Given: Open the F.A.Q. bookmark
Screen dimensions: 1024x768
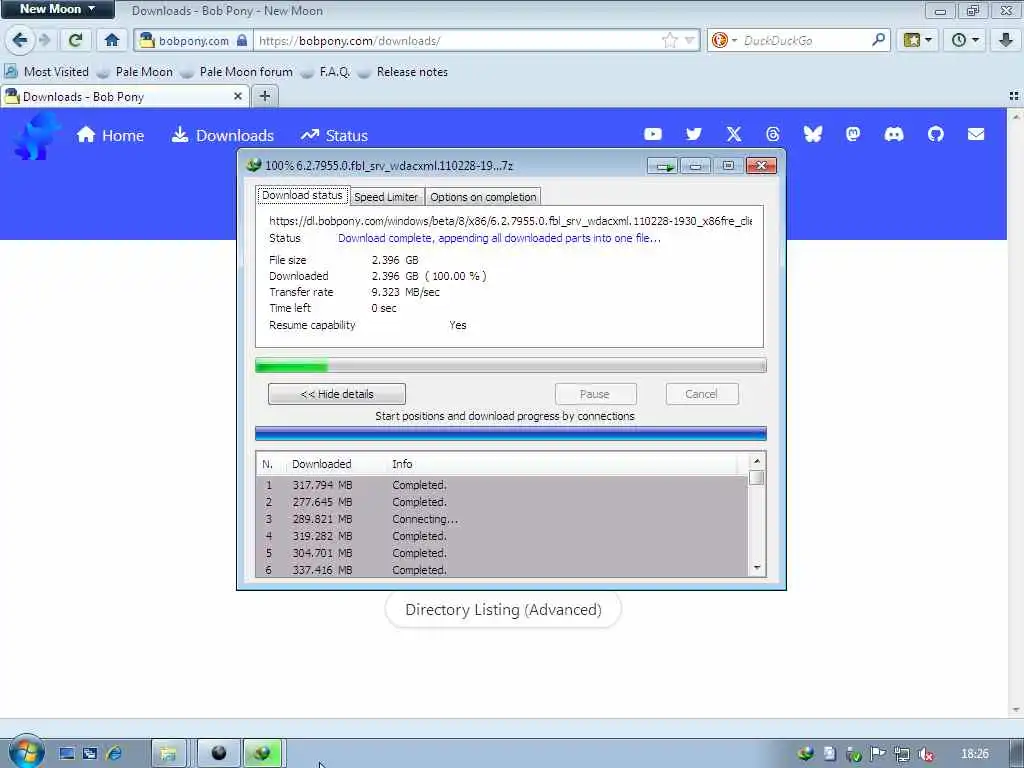Looking at the screenshot, I should 325,72.
